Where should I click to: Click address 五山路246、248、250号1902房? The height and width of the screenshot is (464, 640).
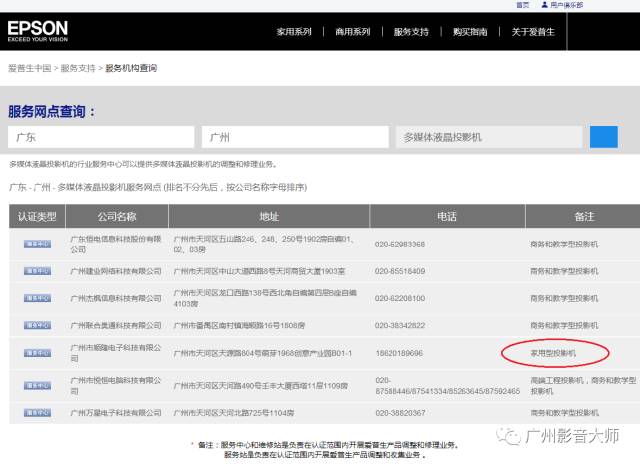264,244
